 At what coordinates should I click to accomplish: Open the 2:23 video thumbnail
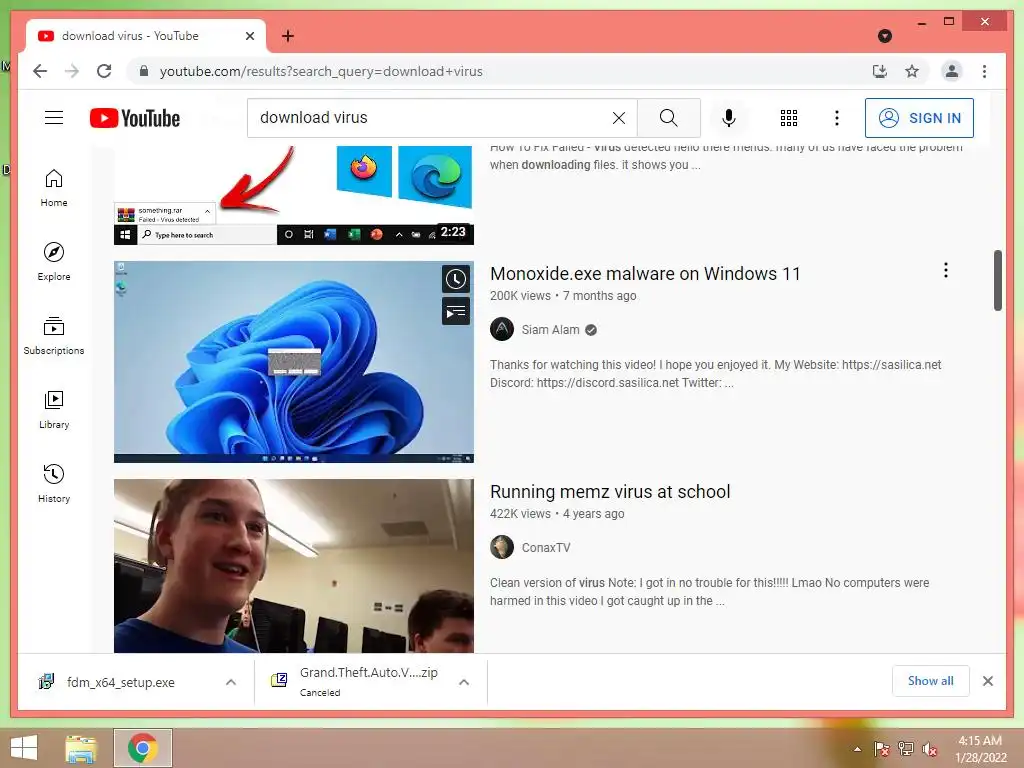pos(294,195)
